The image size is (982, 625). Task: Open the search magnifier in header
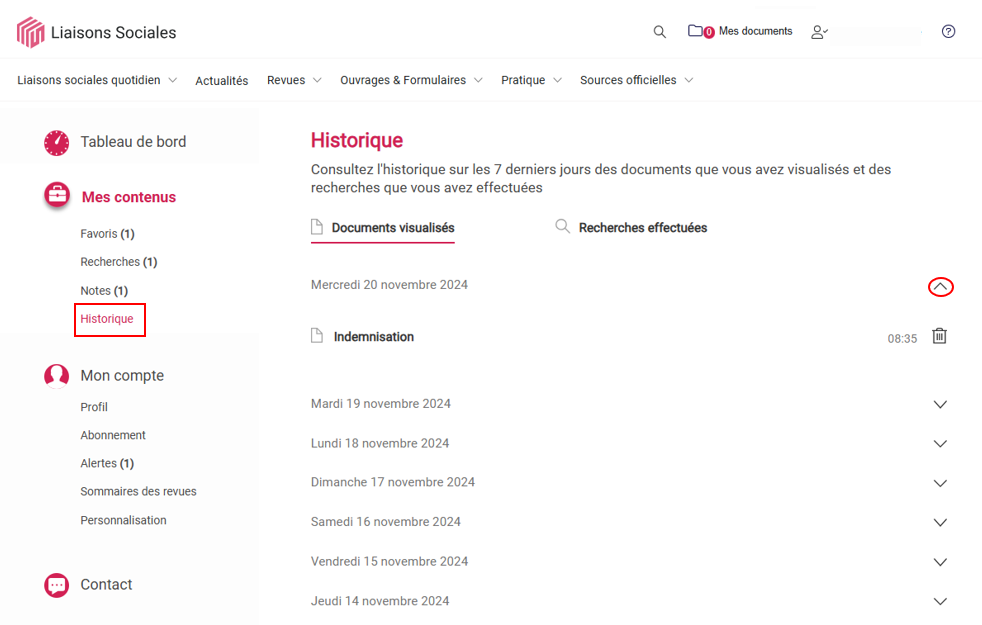click(659, 31)
